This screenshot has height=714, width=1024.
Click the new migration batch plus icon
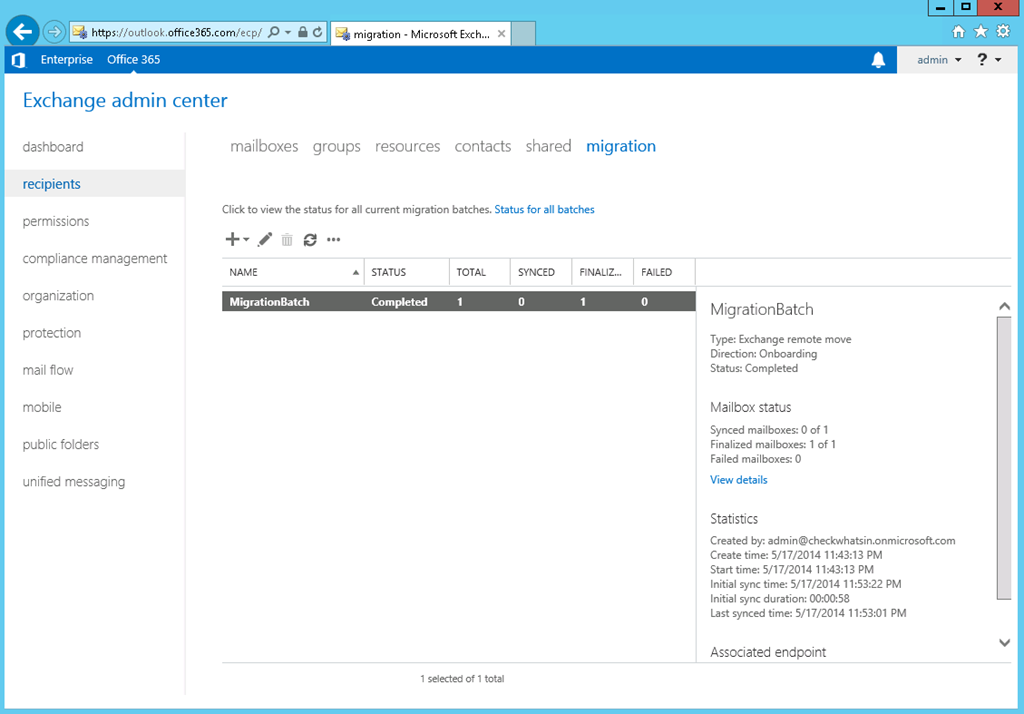pos(232,239)
